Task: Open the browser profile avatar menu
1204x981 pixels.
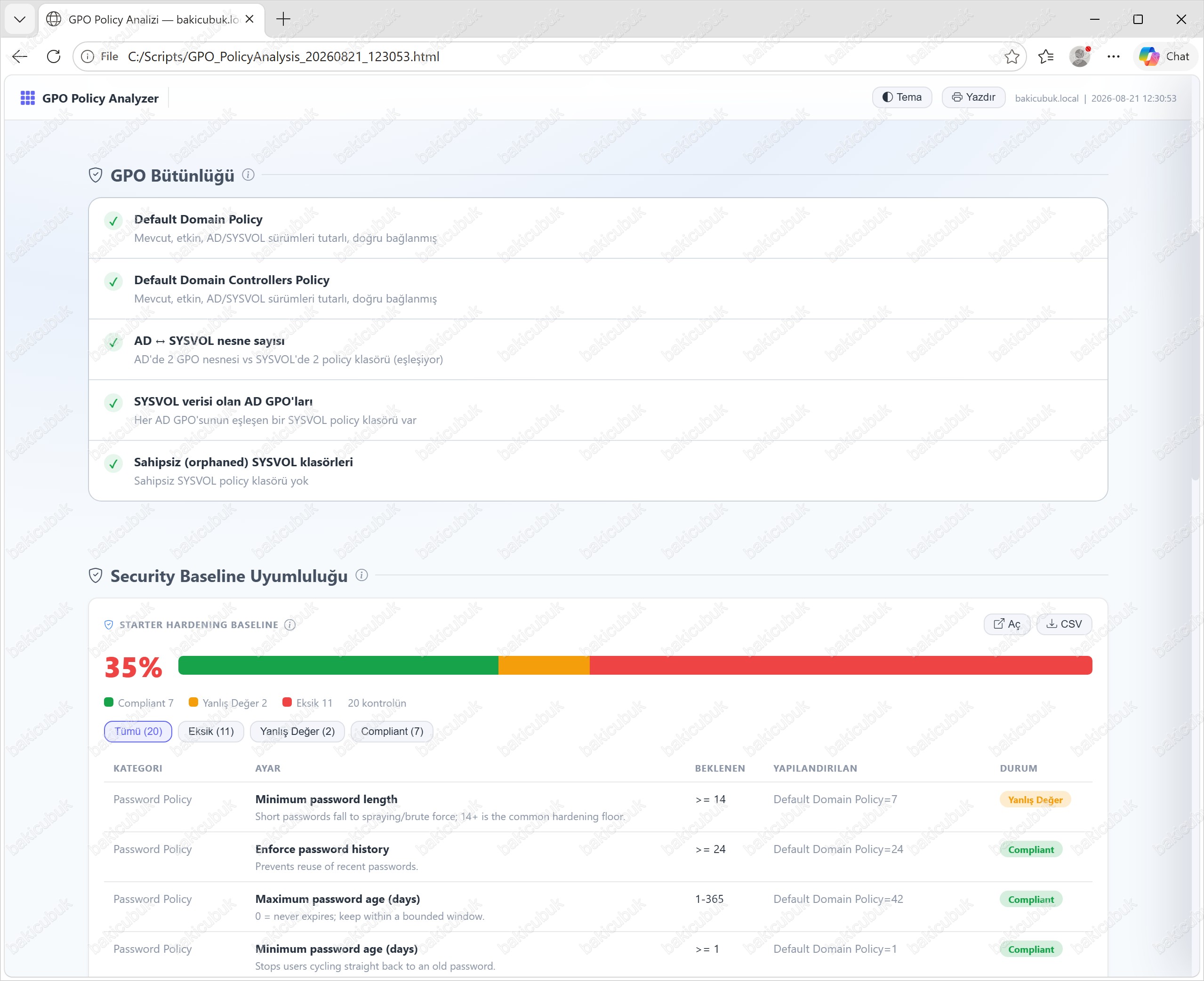Action: coord(1080,56)
